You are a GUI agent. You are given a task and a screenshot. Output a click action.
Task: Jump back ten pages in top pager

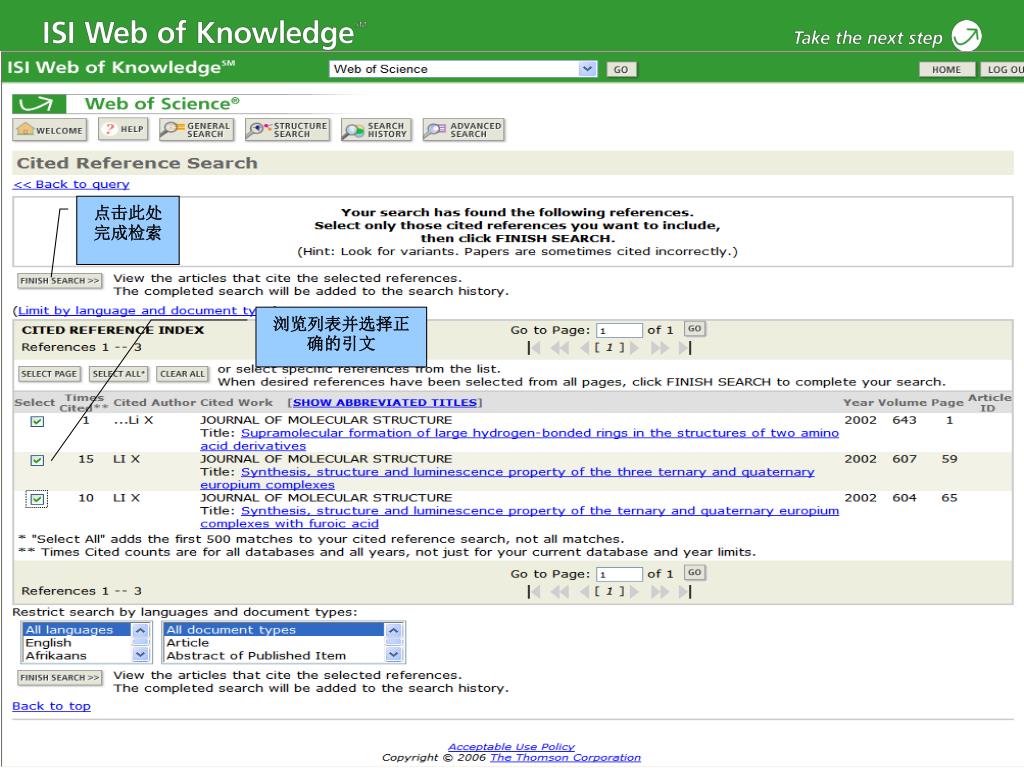point(560,348)
